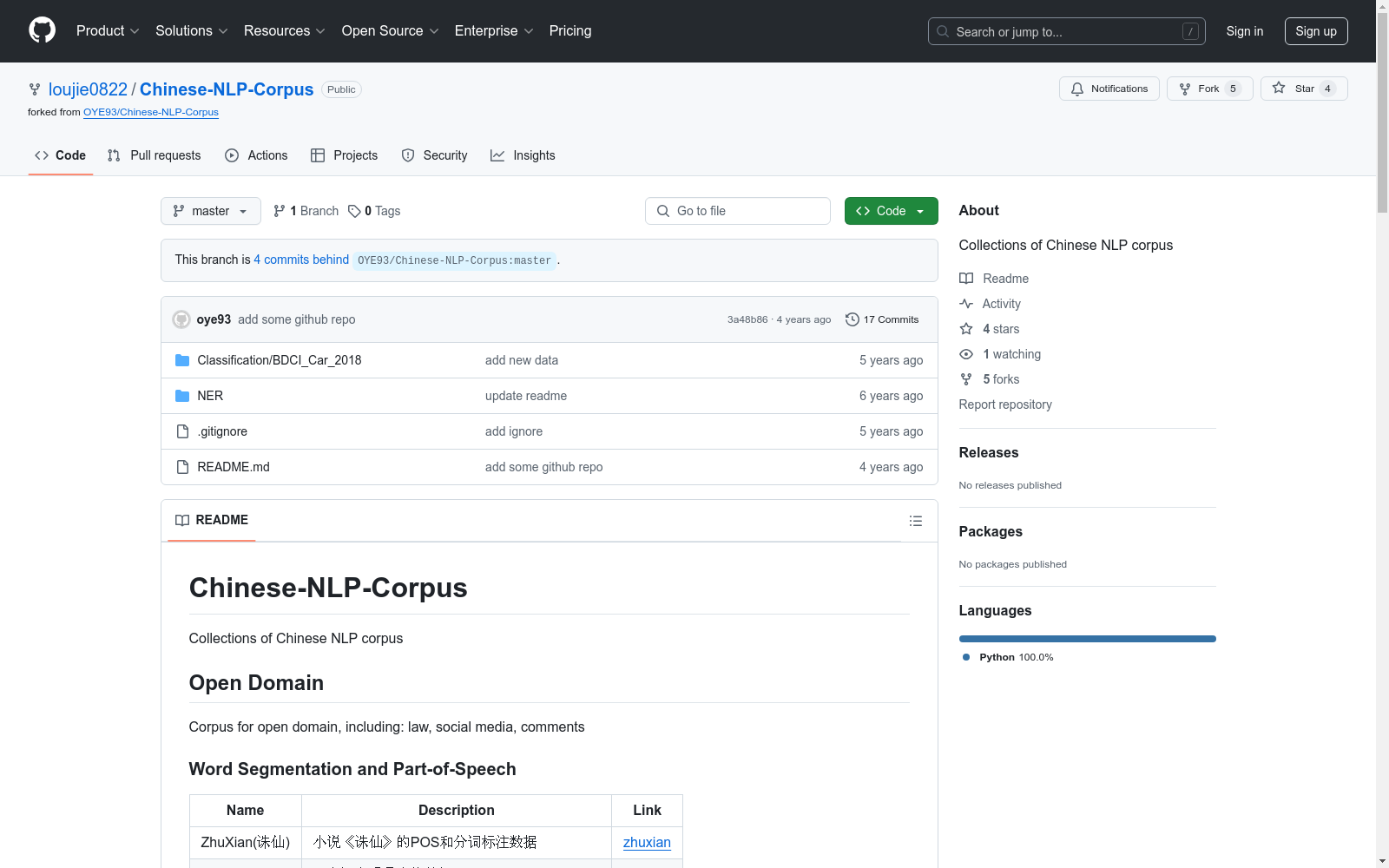This screenshot has width=1389, height=868.
Task: Switch to the Projects tab
Action: 345,155
